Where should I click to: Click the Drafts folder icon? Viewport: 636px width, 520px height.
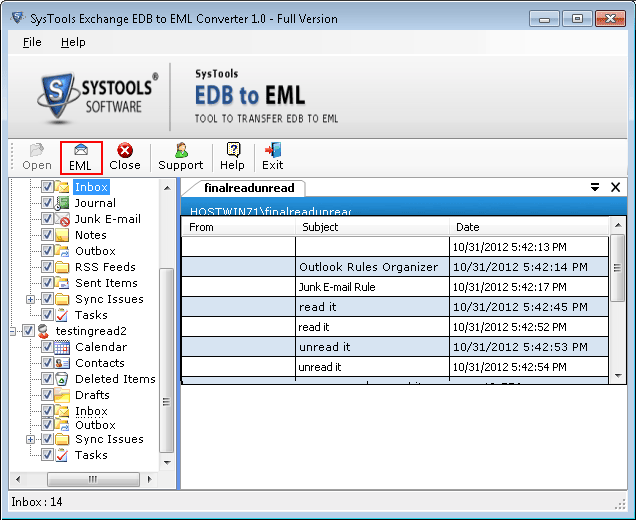click(62, 395)
